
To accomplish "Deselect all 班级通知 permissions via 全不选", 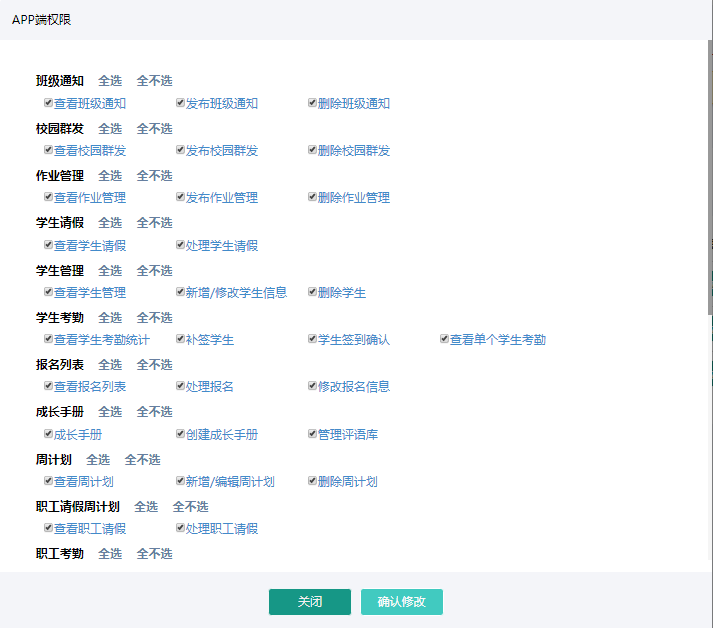I will pos(155,81).
